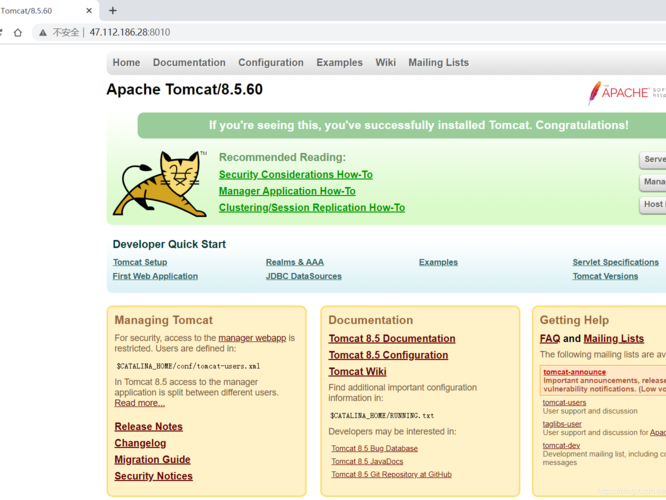
Task: Open the FAQ link in Getting Help
Action: click(x=550, y=339)
